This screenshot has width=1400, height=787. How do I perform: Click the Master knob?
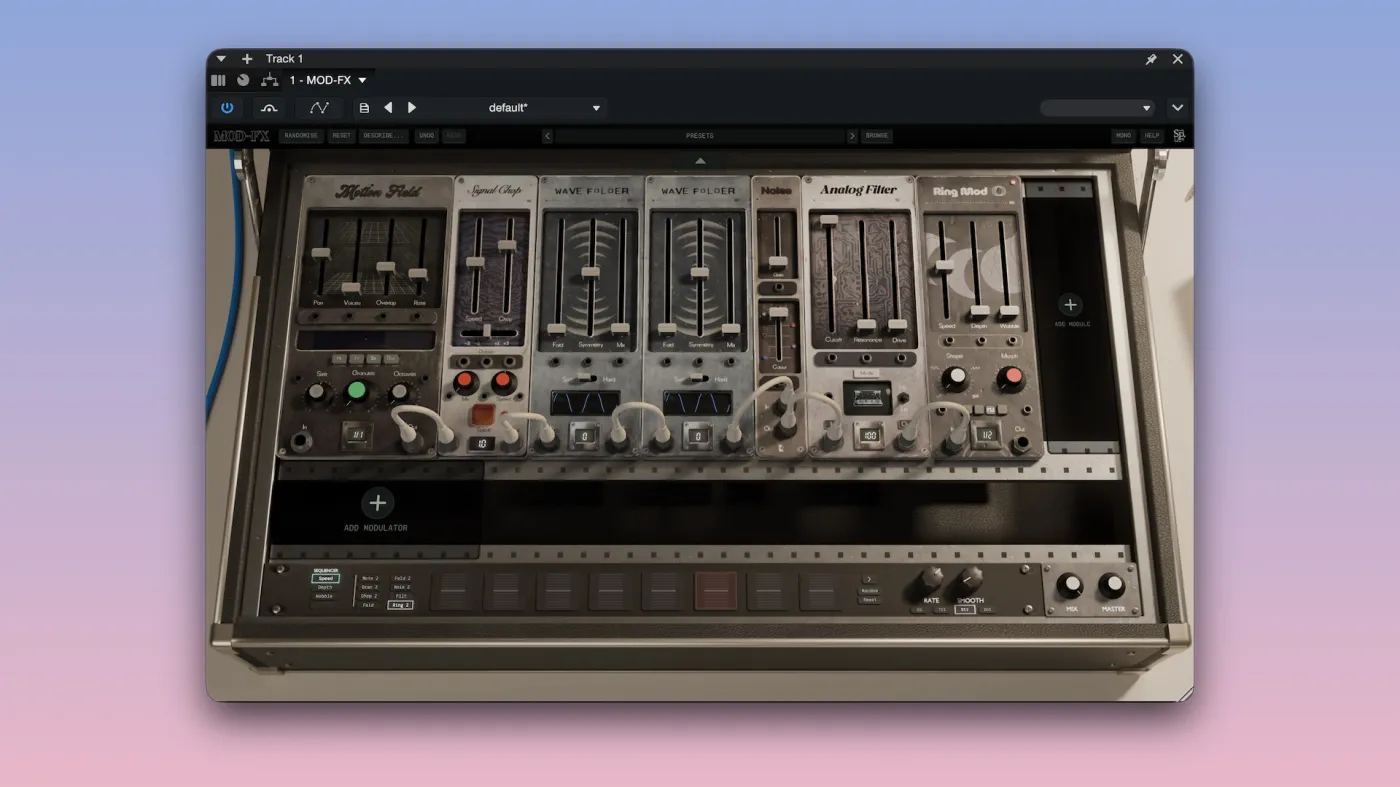(x=1111, y=585)
